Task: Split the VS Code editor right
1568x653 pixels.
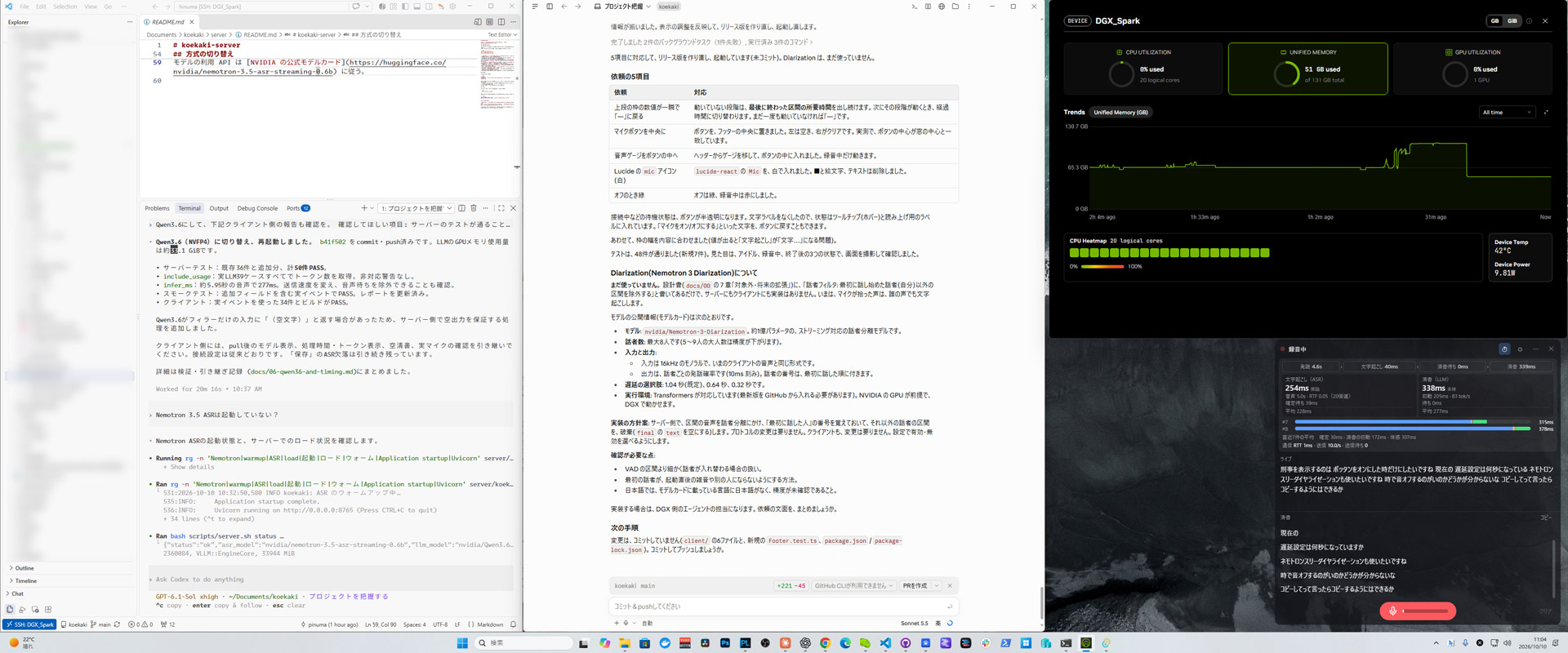Action: click(501, 22)
